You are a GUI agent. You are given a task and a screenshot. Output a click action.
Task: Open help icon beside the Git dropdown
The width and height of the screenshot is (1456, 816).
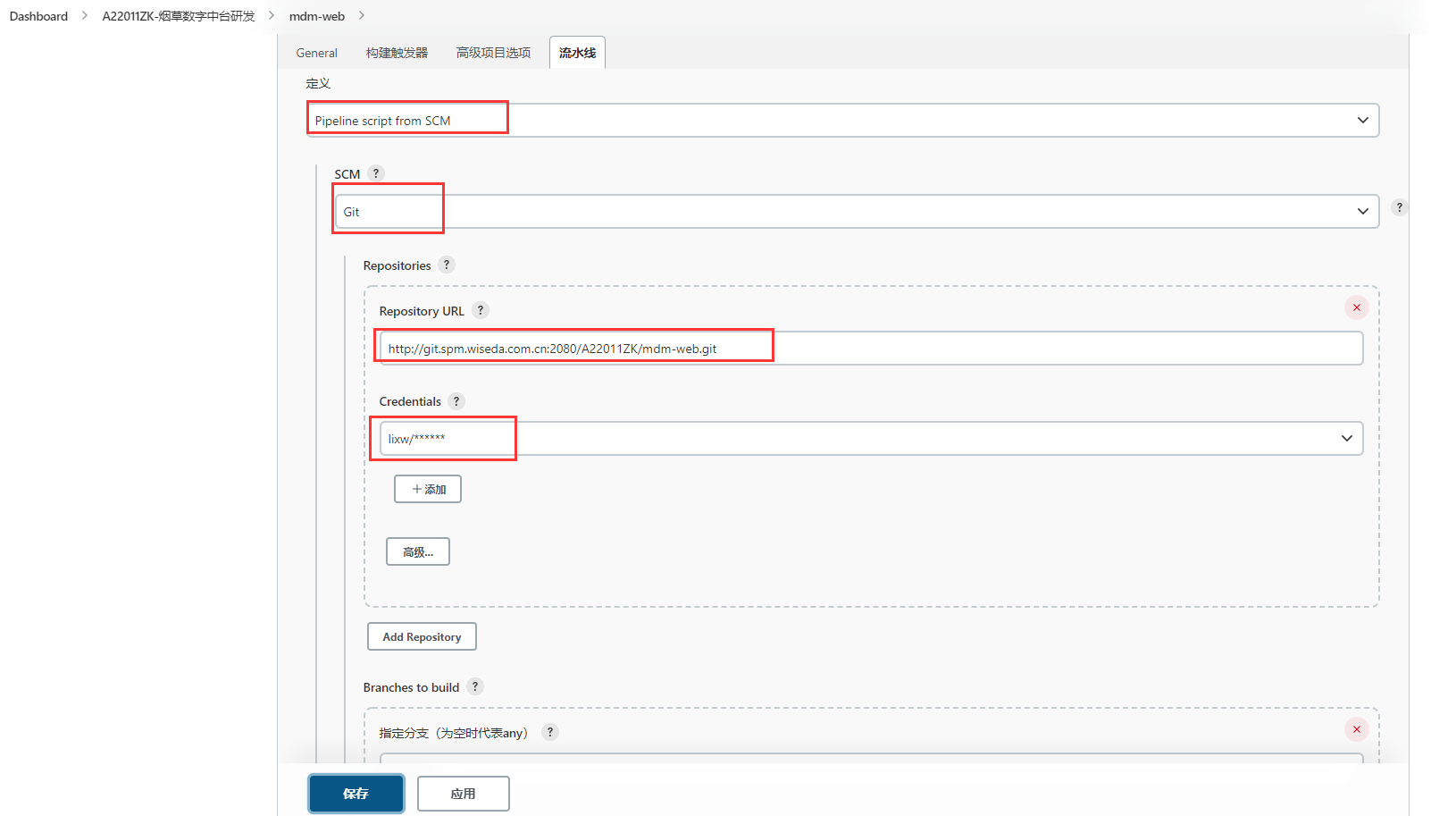pos(1399,207)
